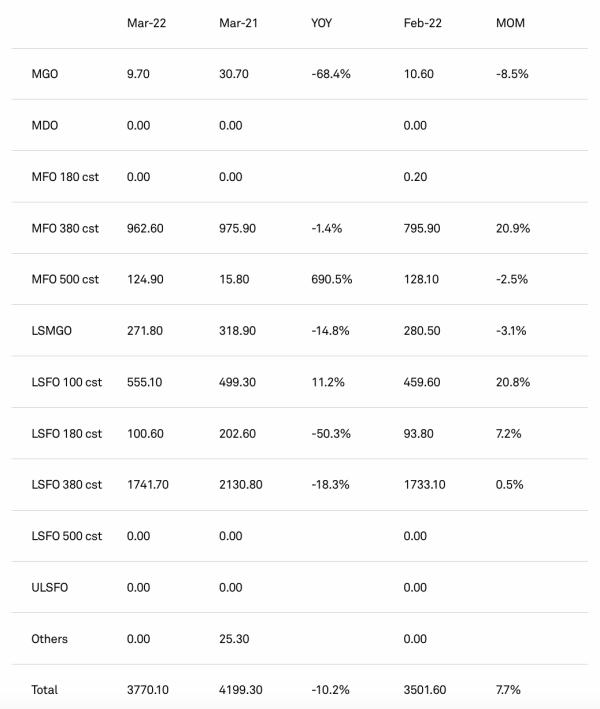Click the 690.5% YOY value
The width and height of the screenshot is (600, 709).
coord(331,279)
